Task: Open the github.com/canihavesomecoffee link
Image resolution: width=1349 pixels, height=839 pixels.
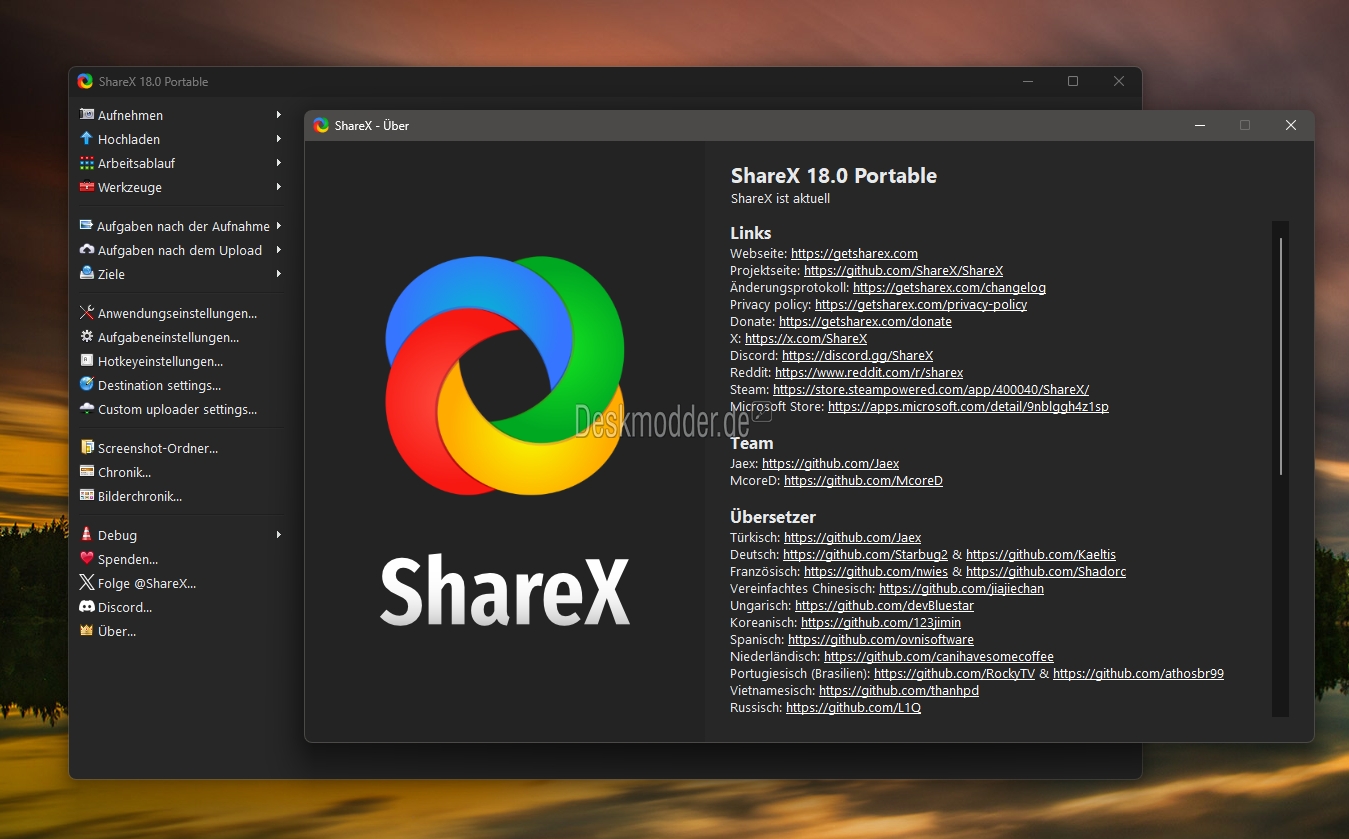Action: click(x=939, y=657)
